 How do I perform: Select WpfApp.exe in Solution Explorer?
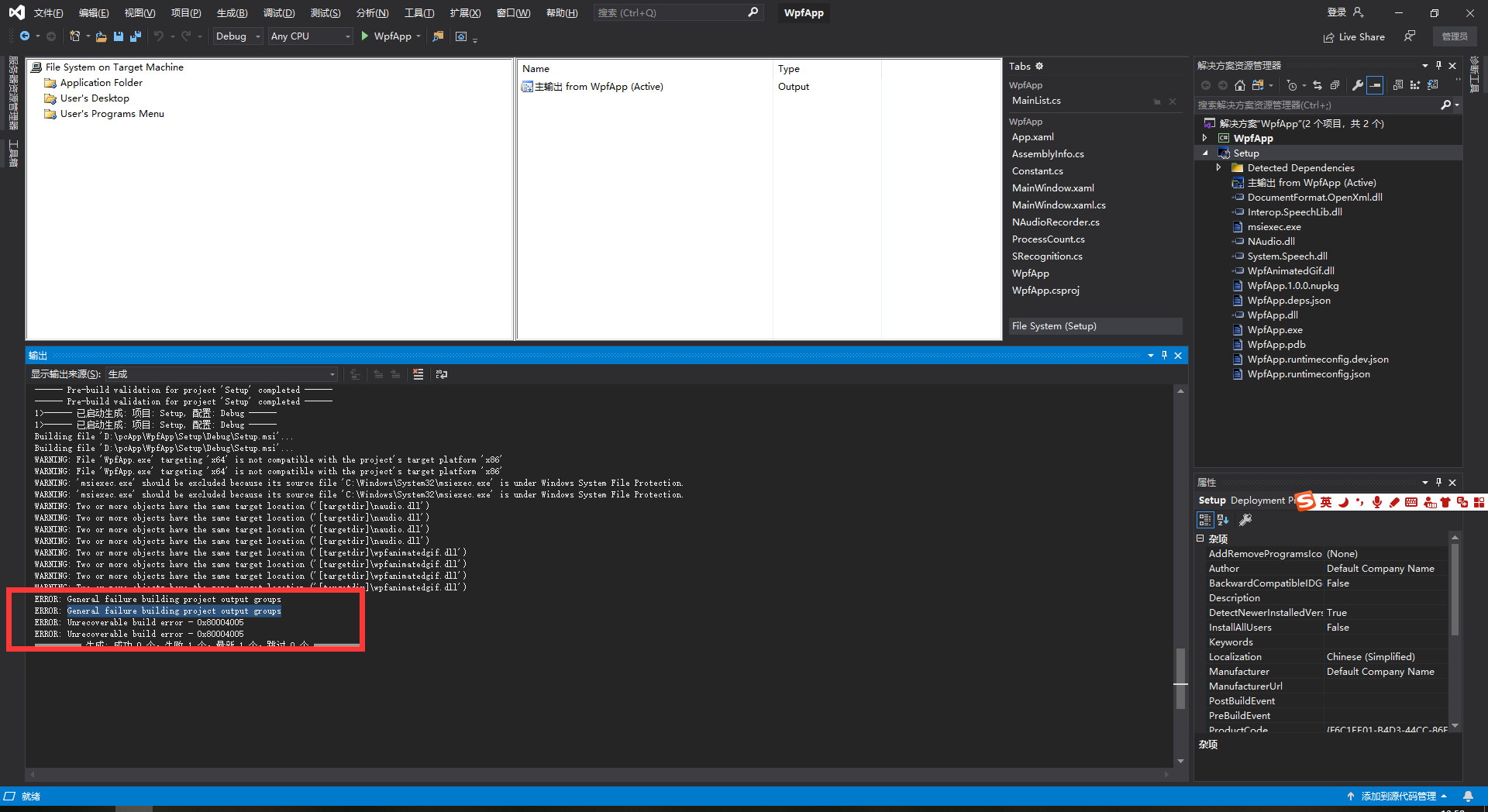[x=1274, y=330]
